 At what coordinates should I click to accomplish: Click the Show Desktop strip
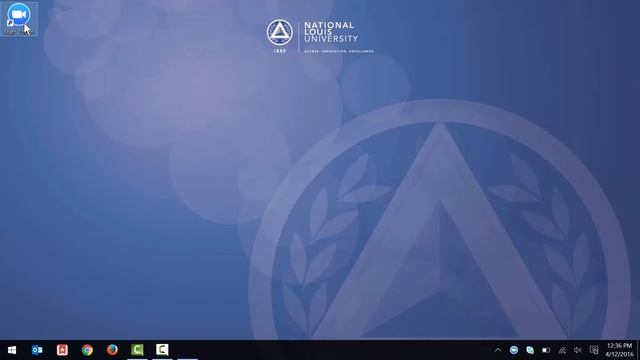(638, 350)
